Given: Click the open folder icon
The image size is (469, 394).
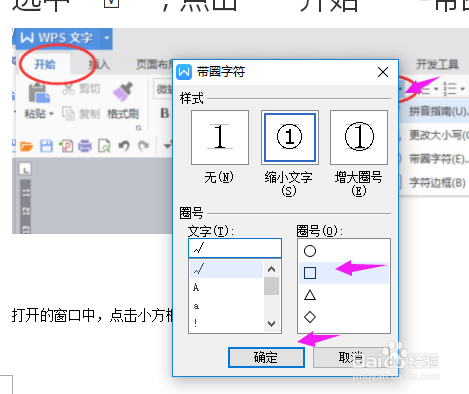Looking at the screenshot, I should pos(26,146).
